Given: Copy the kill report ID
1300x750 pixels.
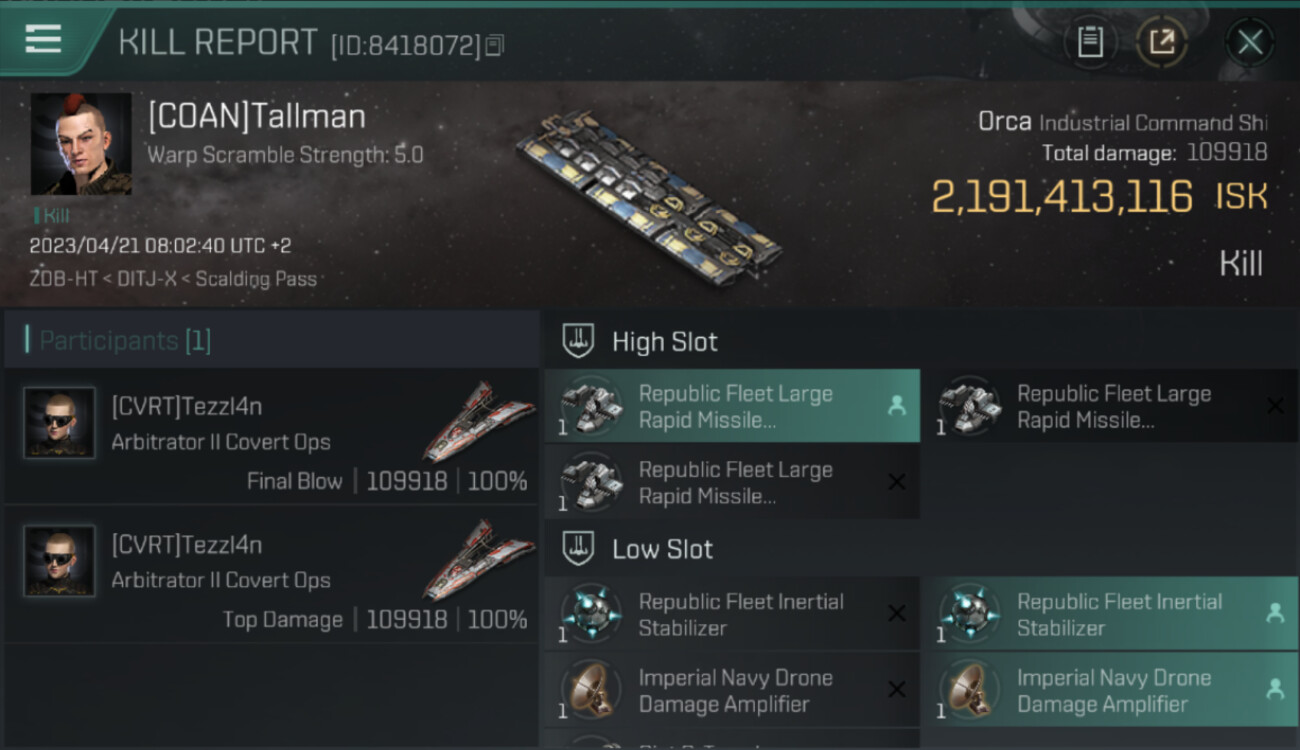Looking at the screenshot, I should pos(495,45).
